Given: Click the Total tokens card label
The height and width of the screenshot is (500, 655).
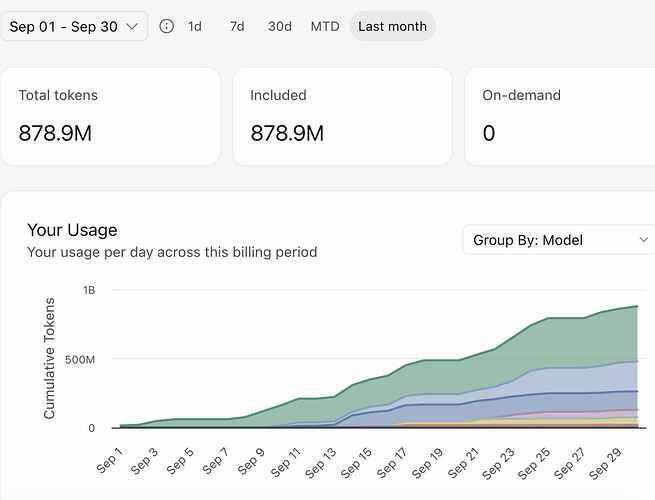Looking at the screenshot, I should pos(58,95).
